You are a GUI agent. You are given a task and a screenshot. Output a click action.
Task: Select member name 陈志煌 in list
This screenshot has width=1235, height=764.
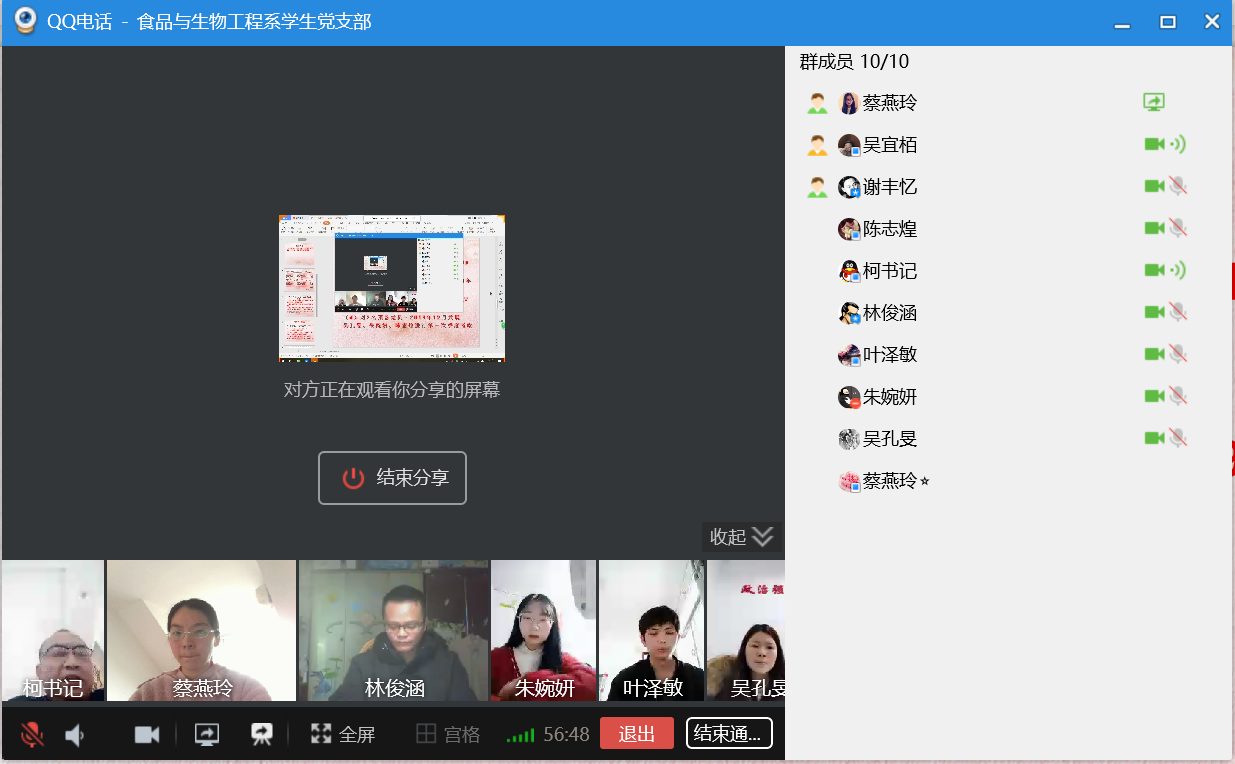tap(890, 229)
